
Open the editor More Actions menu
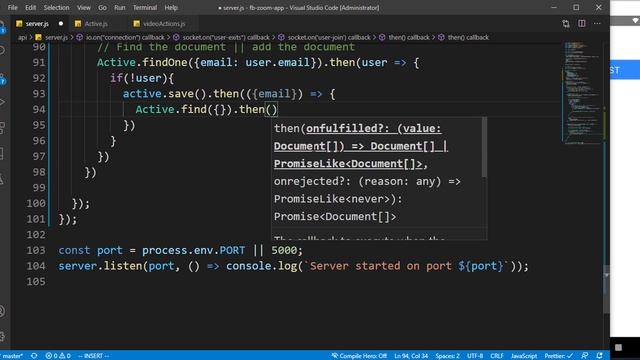(597, 24)
